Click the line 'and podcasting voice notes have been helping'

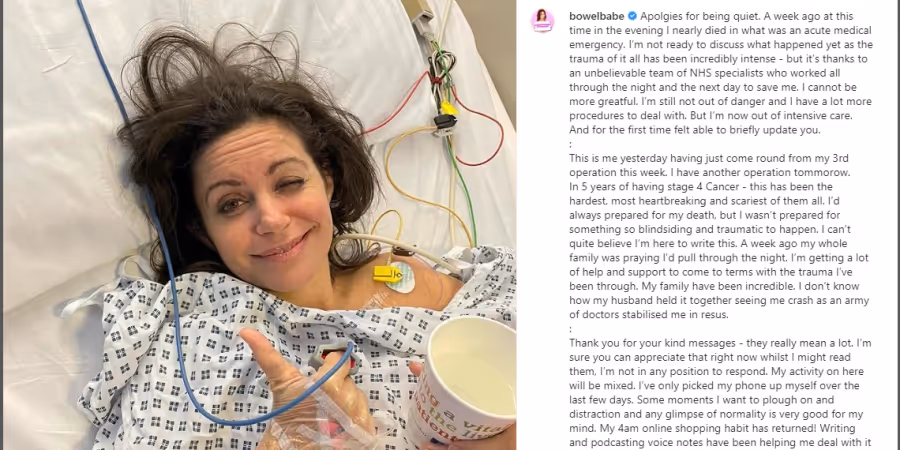click(x=720, y=443)
